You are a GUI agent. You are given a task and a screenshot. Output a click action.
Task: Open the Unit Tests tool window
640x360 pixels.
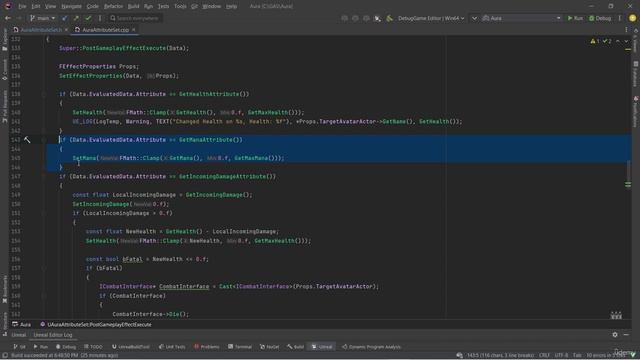click(x=172, y=347)
